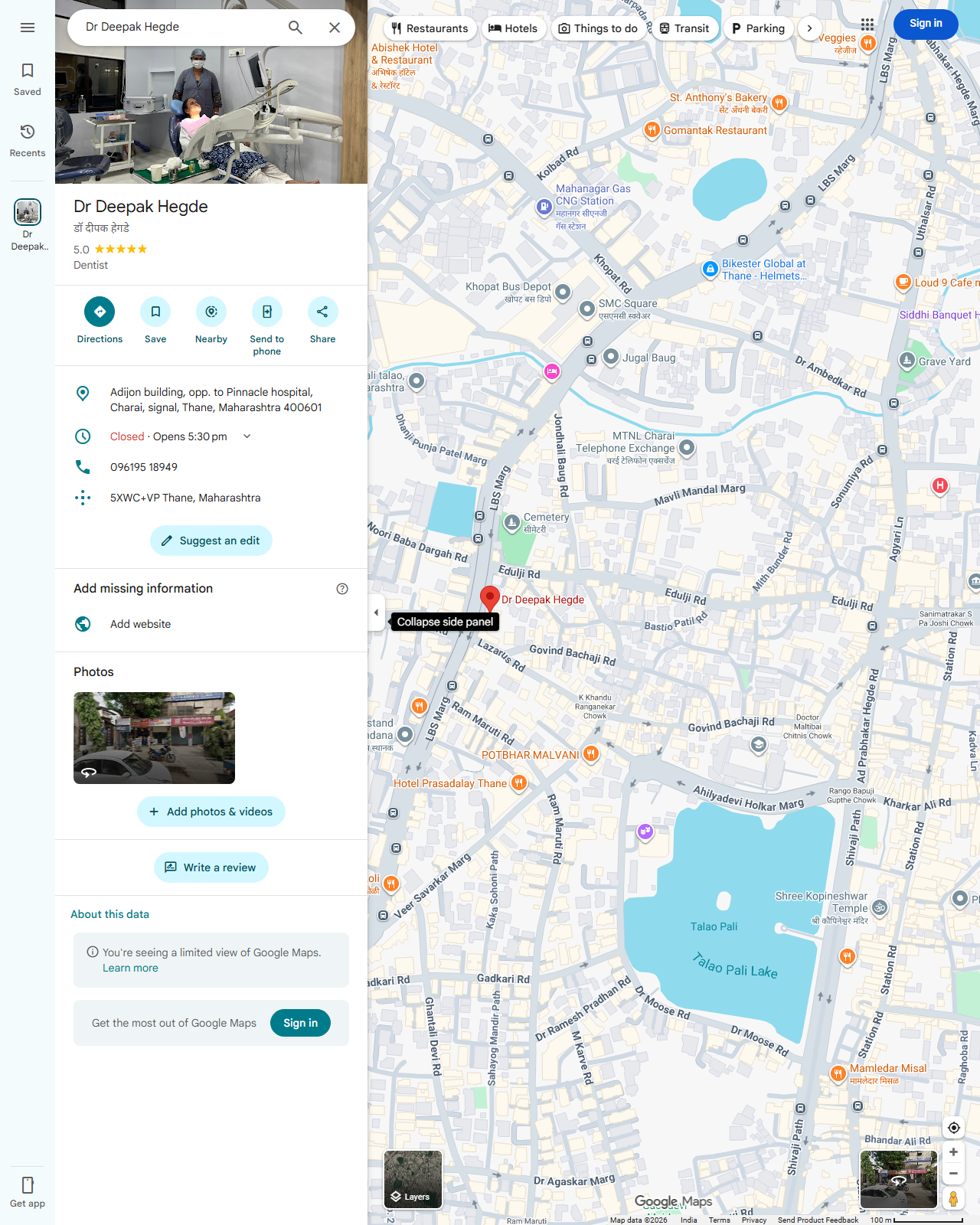Show more category chips with arrow
The width and height of the screenshot is (980, 1225).
(809, 28)
